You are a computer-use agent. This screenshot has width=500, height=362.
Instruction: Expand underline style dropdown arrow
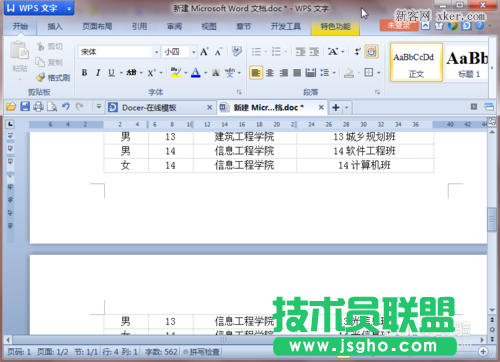[121, 73]
